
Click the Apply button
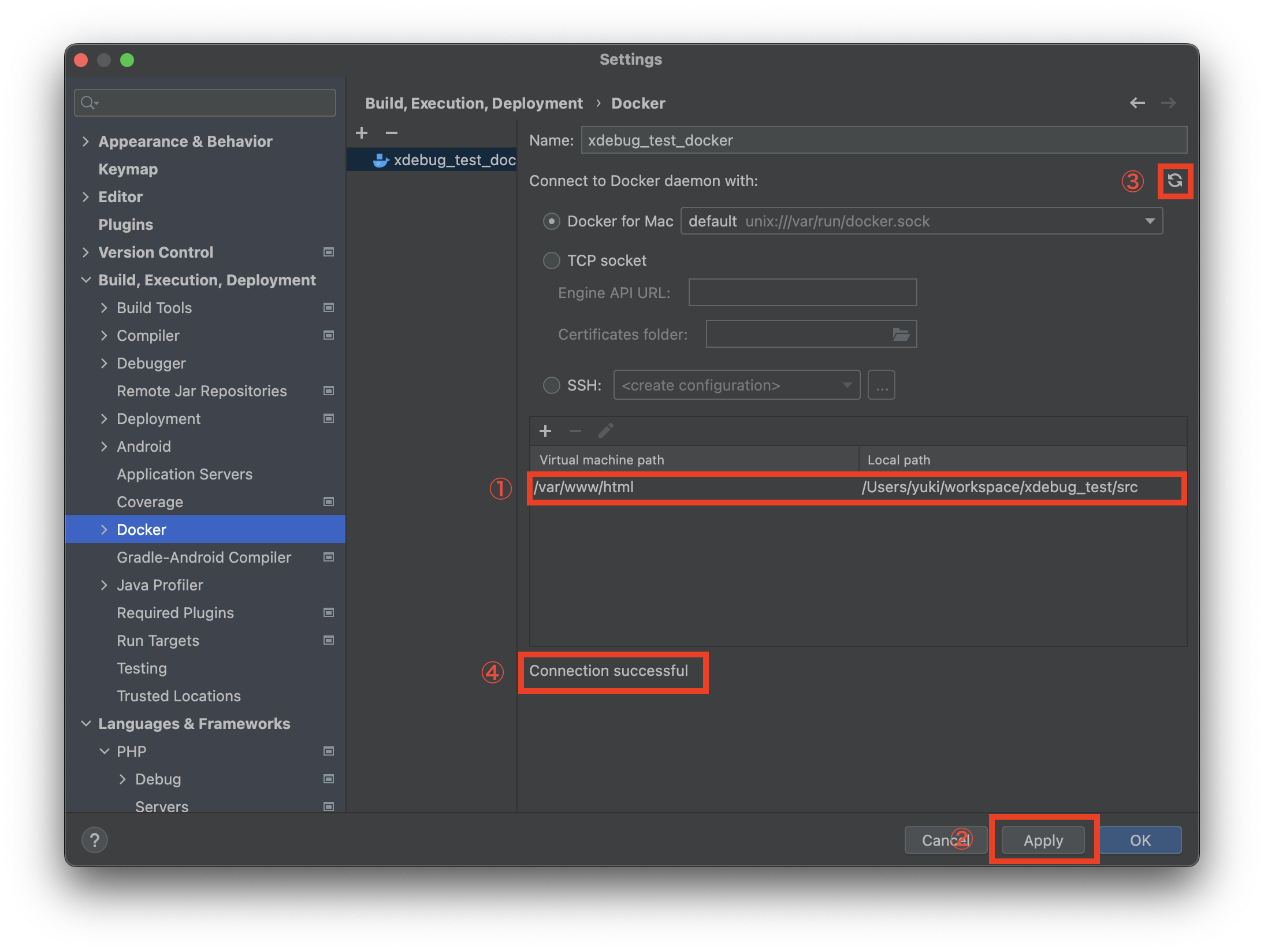click(x=1043, y=840)
